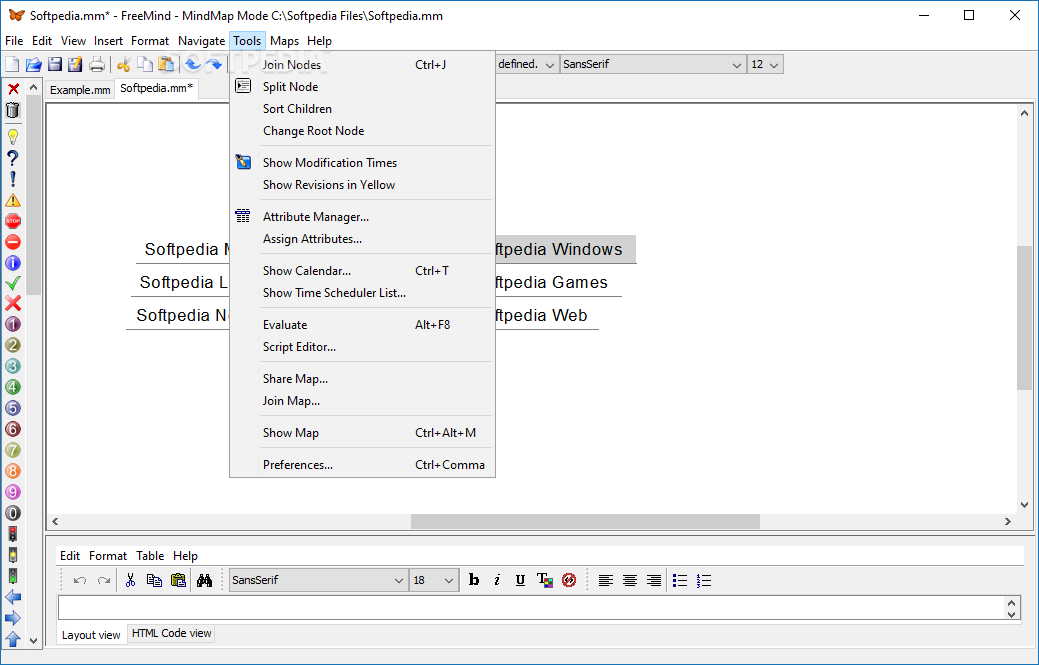This screenshot has height=665, width=1039.
Task: Click inside the note text input area
Action: click(x=532, y=608)
